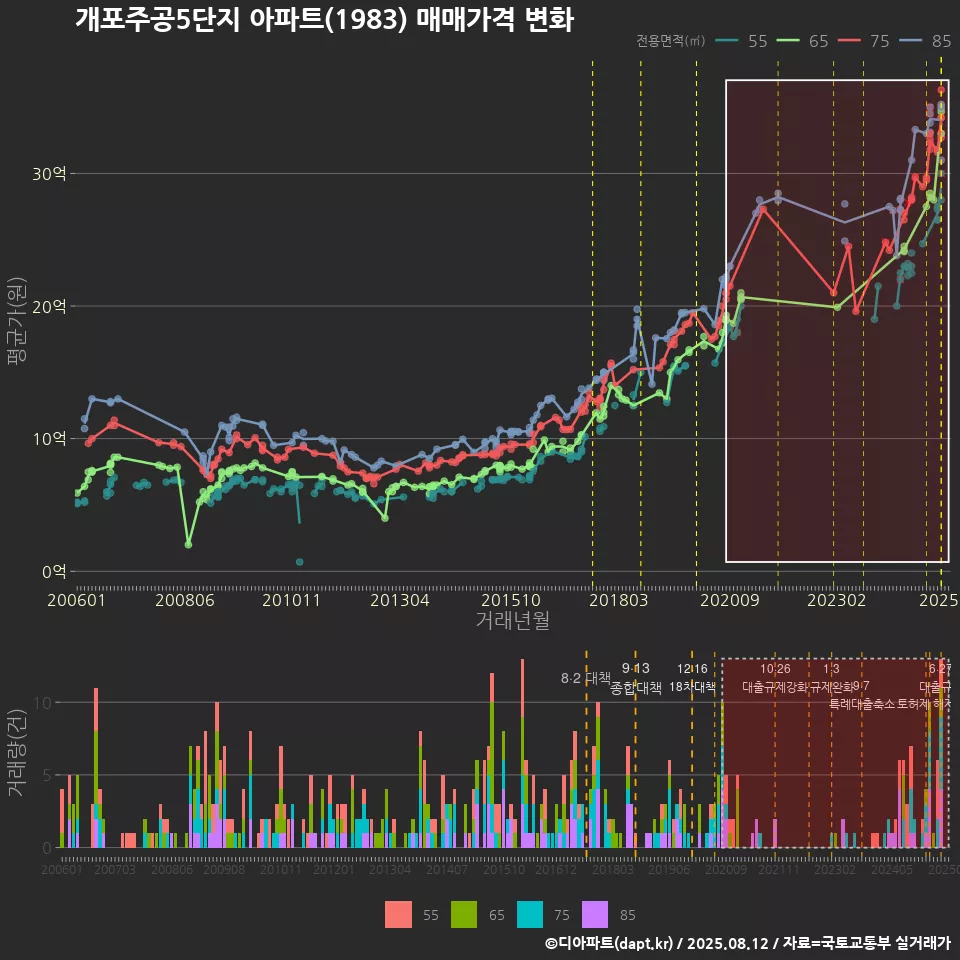The image size is (960, 960).
Task: Click the 8·2 대책 annotation
Action: 585,678
